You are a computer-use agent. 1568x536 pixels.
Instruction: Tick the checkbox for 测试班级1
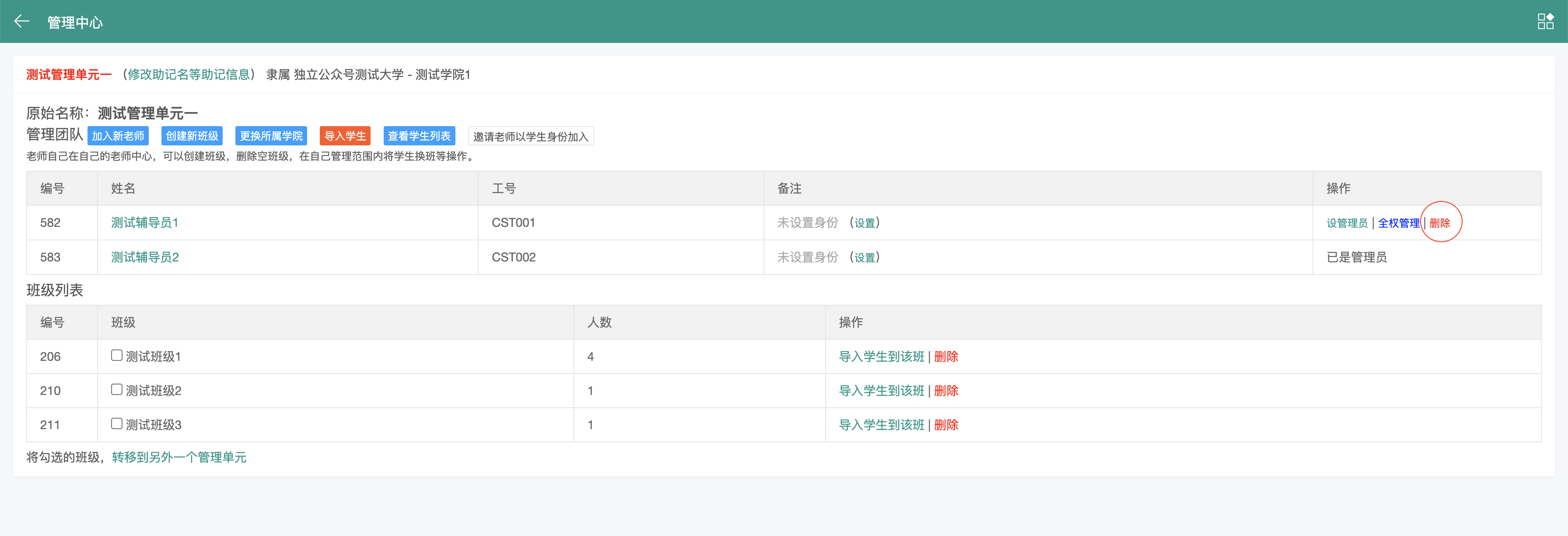[117, 355]
